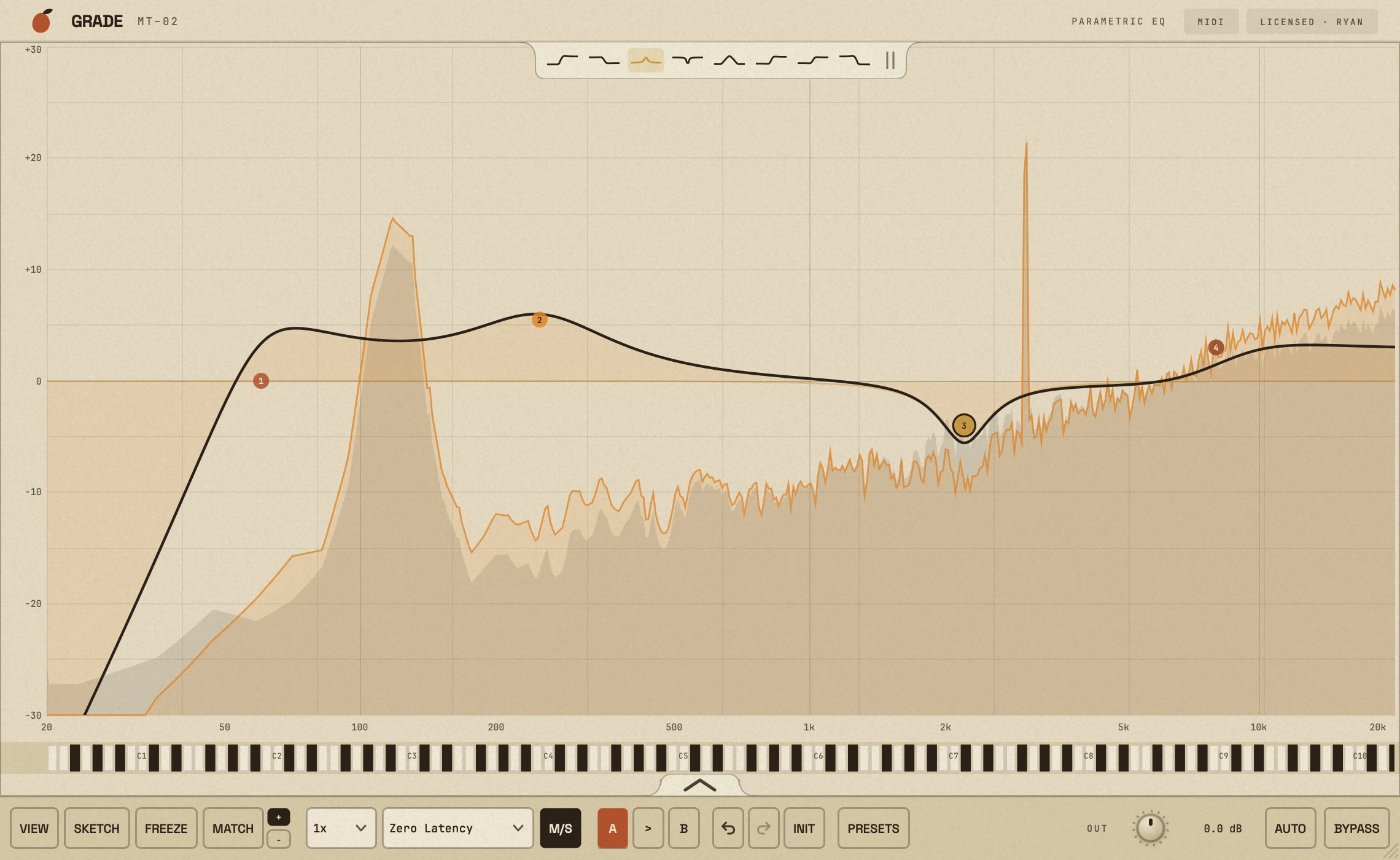1400x860 pixels.
Task: Choose the triangular peak filter shape
Action: tap(729, 60)
